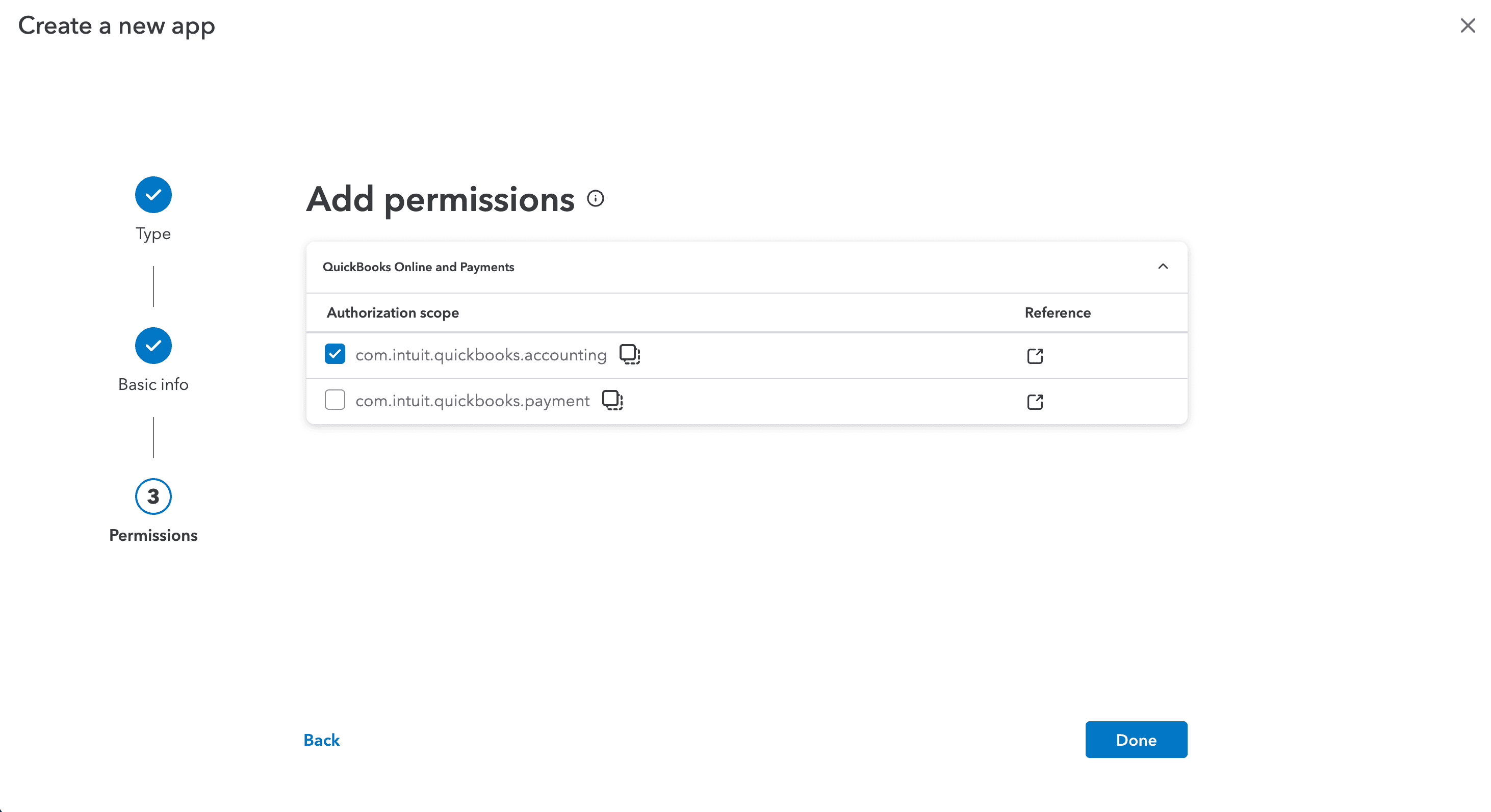Screen dimensions: 1491x812
Task: Click the Type step checkmark circle
Action: tap(153, 195)
